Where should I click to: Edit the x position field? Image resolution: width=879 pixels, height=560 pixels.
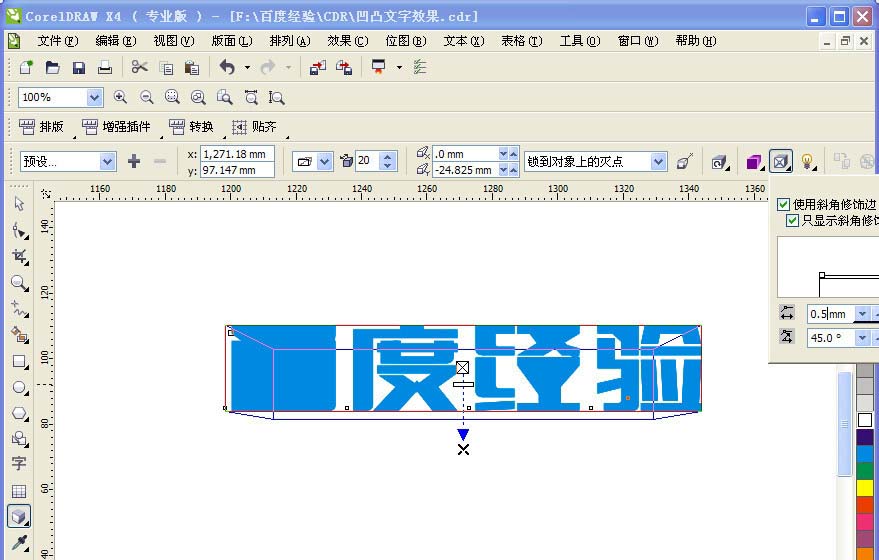(237, 154)
